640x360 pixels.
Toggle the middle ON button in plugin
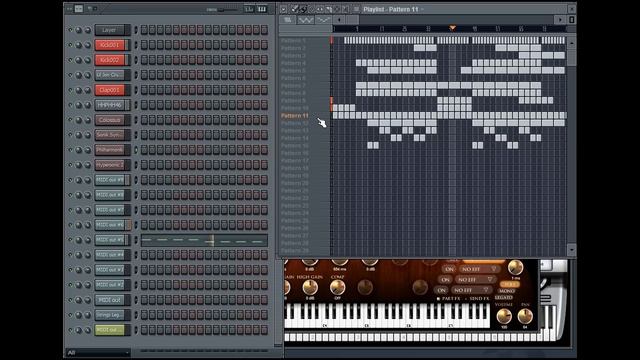click(x=445, y=280)
